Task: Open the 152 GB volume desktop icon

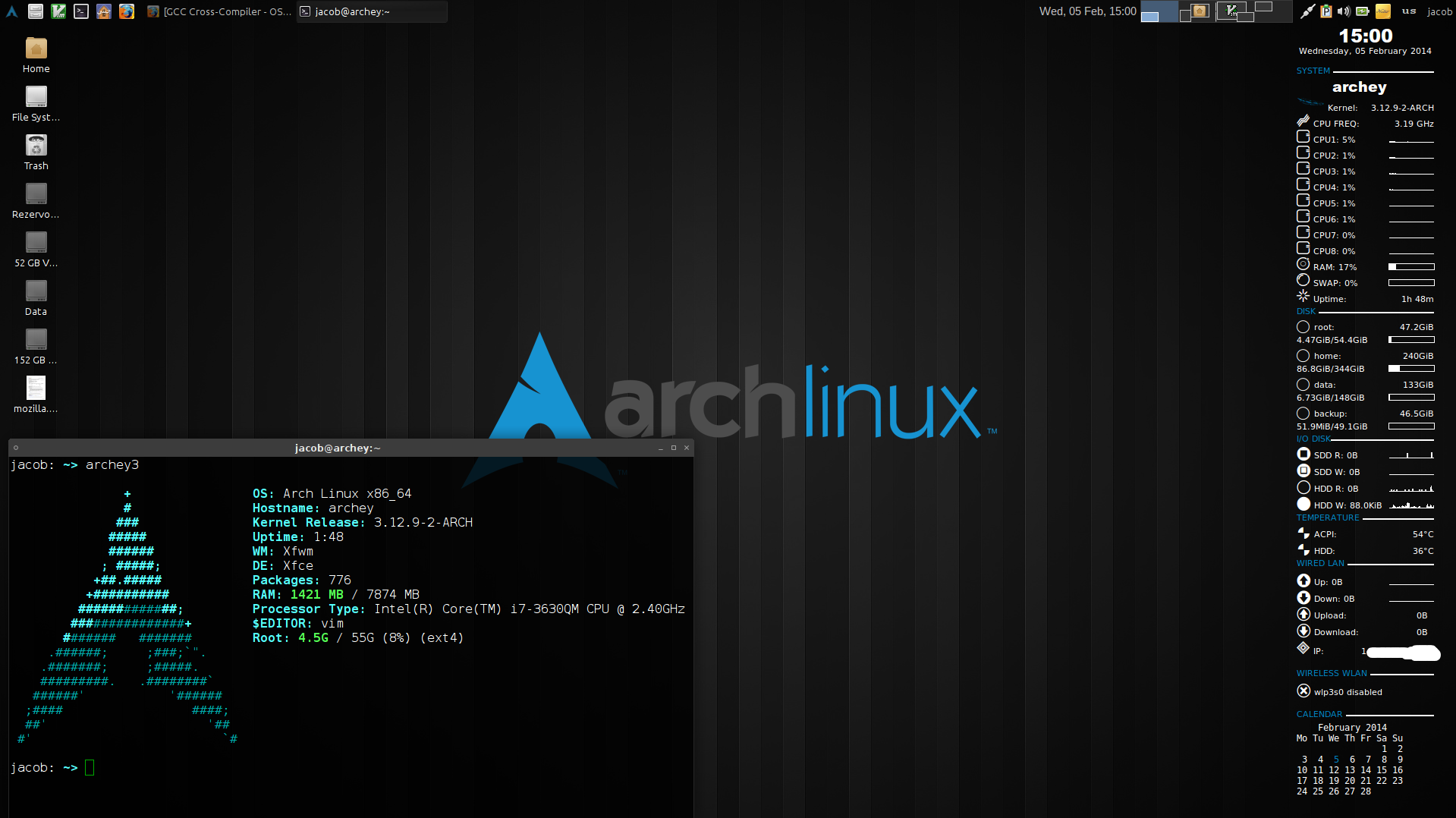Action: click(x=36, y=347)
